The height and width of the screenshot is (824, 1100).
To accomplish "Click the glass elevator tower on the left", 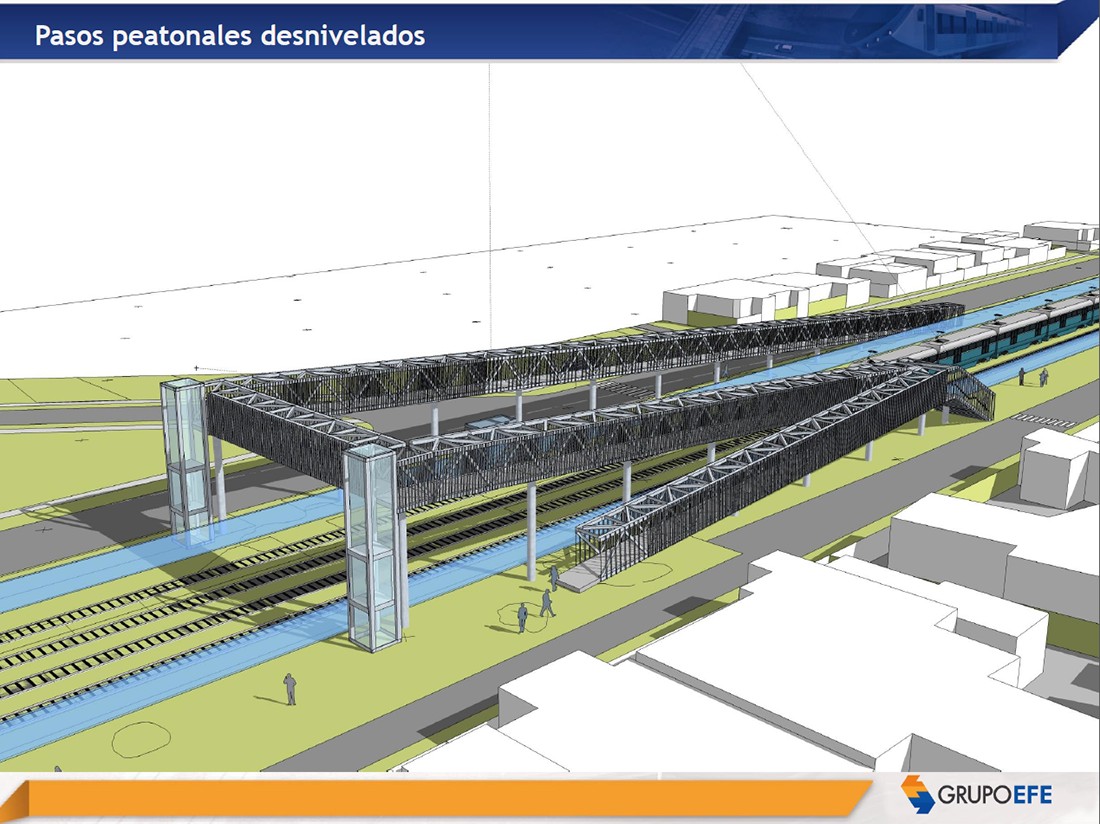I will (x=186, y=460).
